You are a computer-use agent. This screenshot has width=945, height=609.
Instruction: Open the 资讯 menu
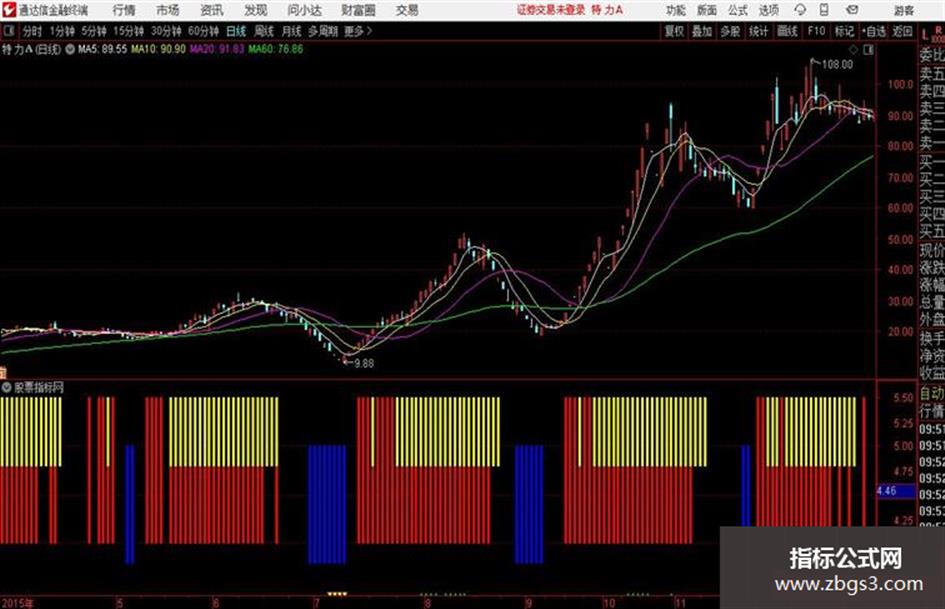tap(212, 10)
